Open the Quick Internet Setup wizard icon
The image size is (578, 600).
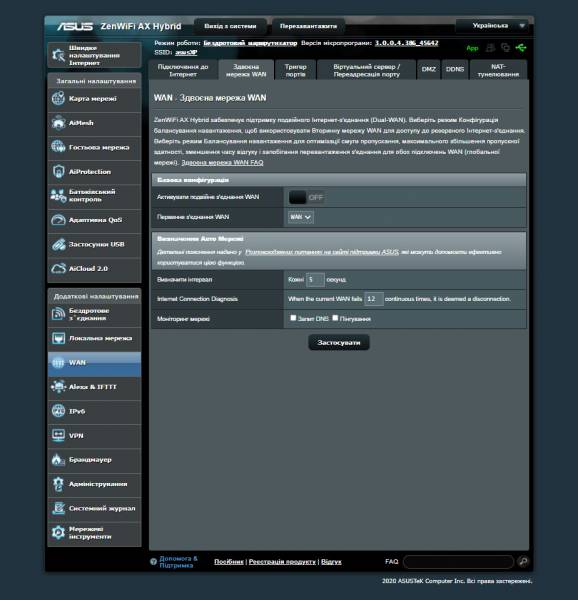pos(58,55)
